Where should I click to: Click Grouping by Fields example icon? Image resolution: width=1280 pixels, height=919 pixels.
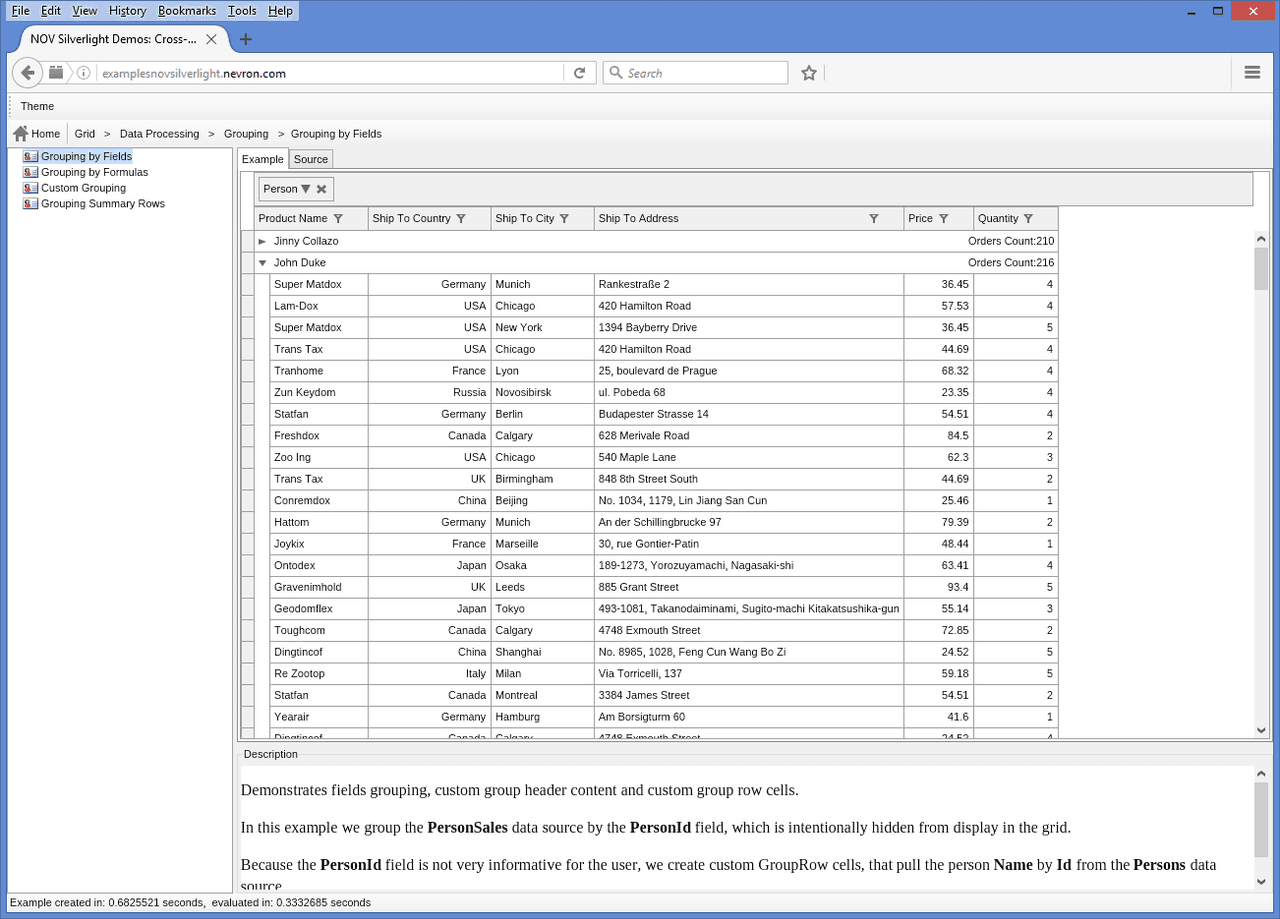[x=31, y=156]
